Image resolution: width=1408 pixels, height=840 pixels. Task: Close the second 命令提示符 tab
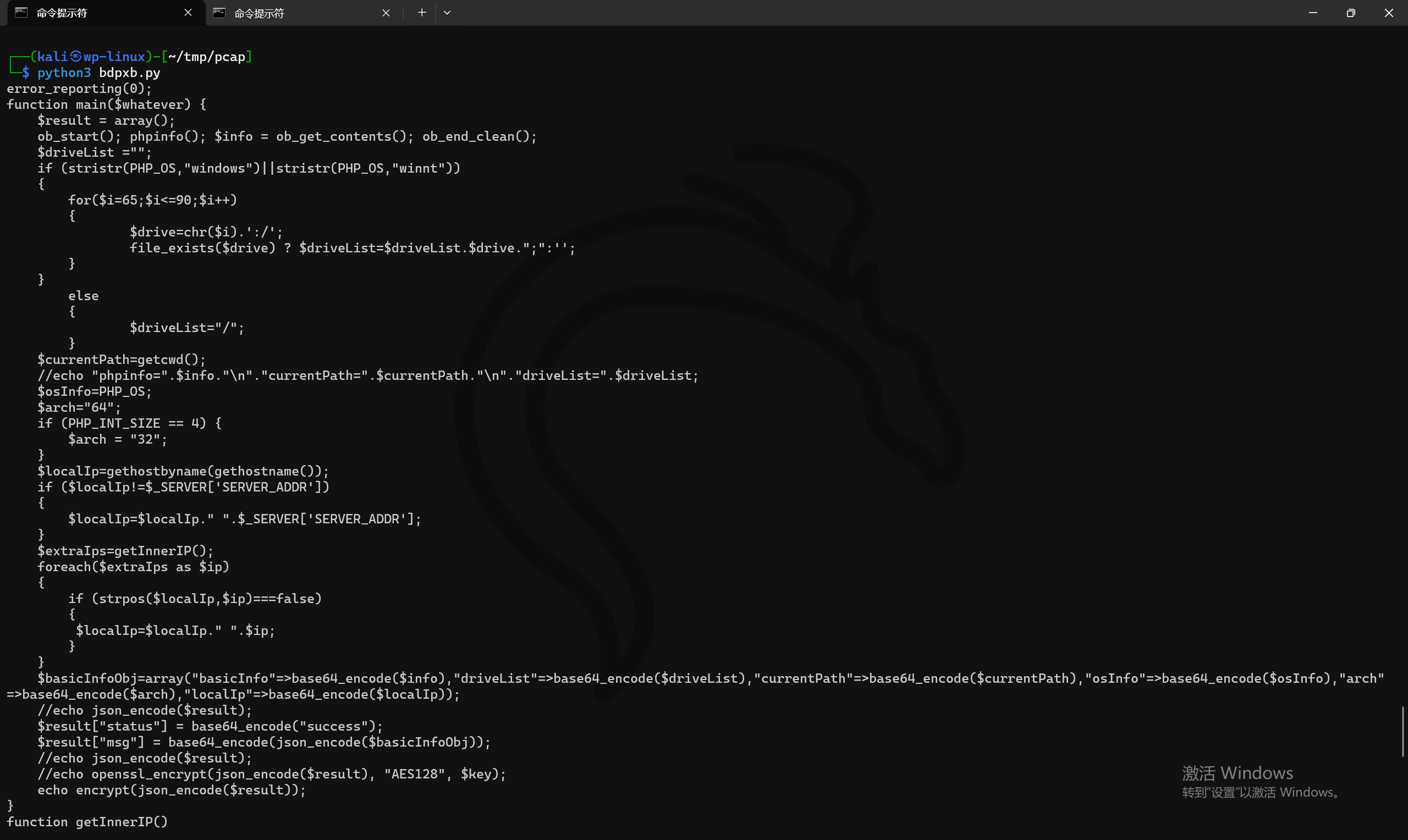pyautogui.click(x=386, y=13)
